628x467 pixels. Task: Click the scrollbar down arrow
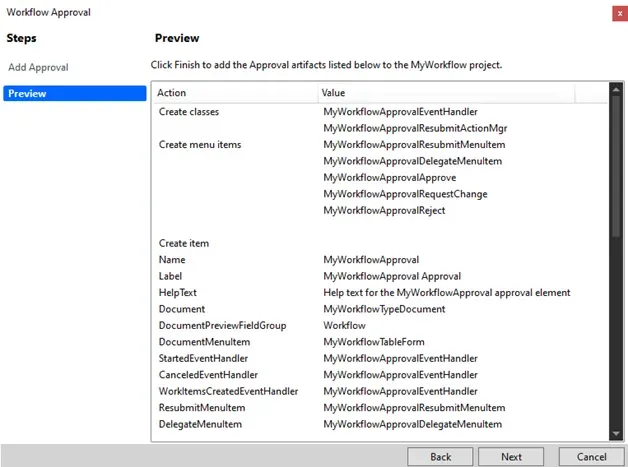click(616, 432)
